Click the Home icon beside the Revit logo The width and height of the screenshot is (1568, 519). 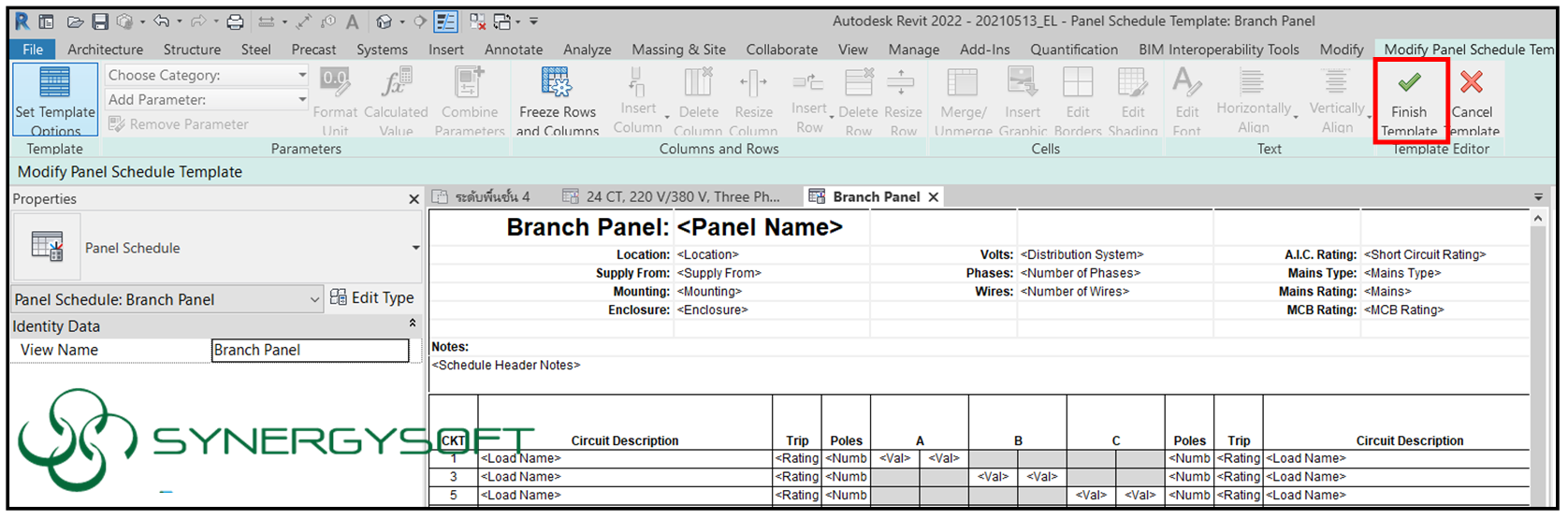point(46,22)
